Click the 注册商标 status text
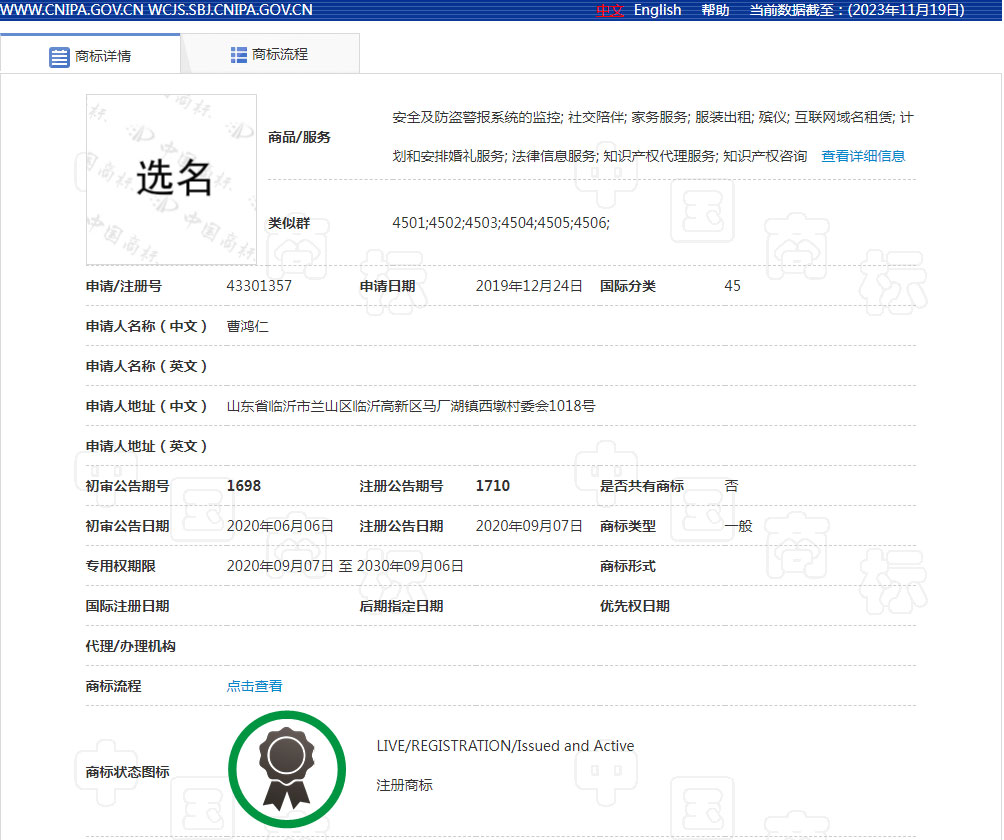This screenshot has height=840, width=1004. click(x=405, y=785)
